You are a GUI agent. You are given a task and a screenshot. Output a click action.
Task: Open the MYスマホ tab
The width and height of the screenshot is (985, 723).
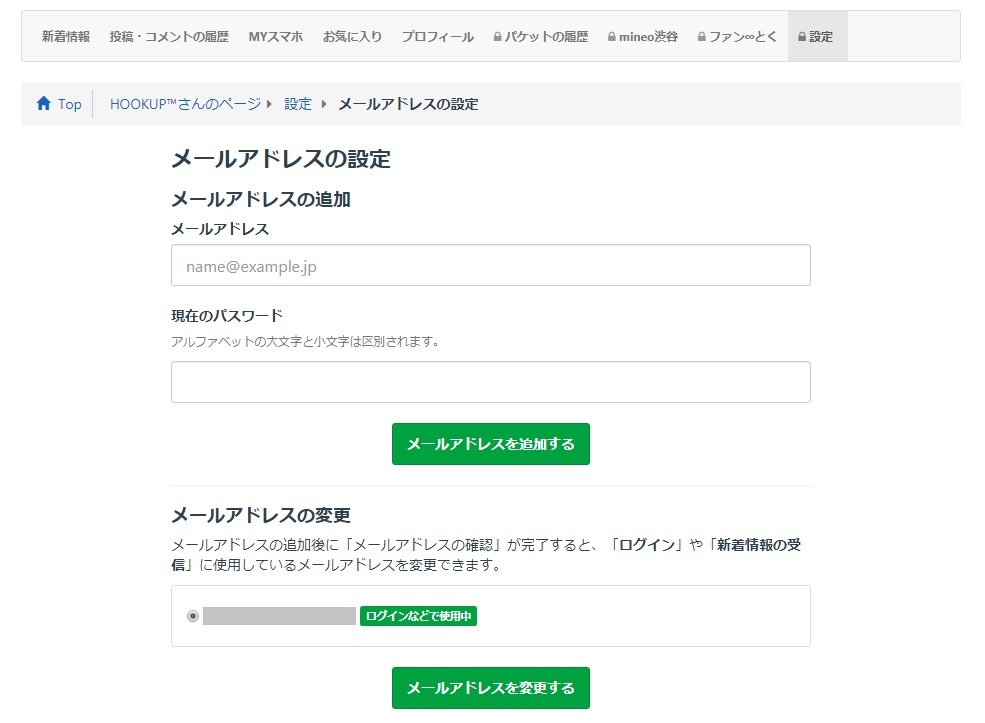[x=275, y=37]
